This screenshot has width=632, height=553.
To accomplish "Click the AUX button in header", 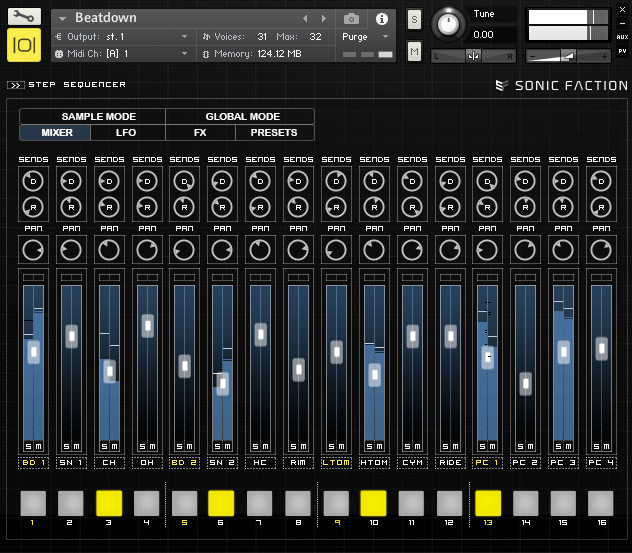I will coord(622,36).
